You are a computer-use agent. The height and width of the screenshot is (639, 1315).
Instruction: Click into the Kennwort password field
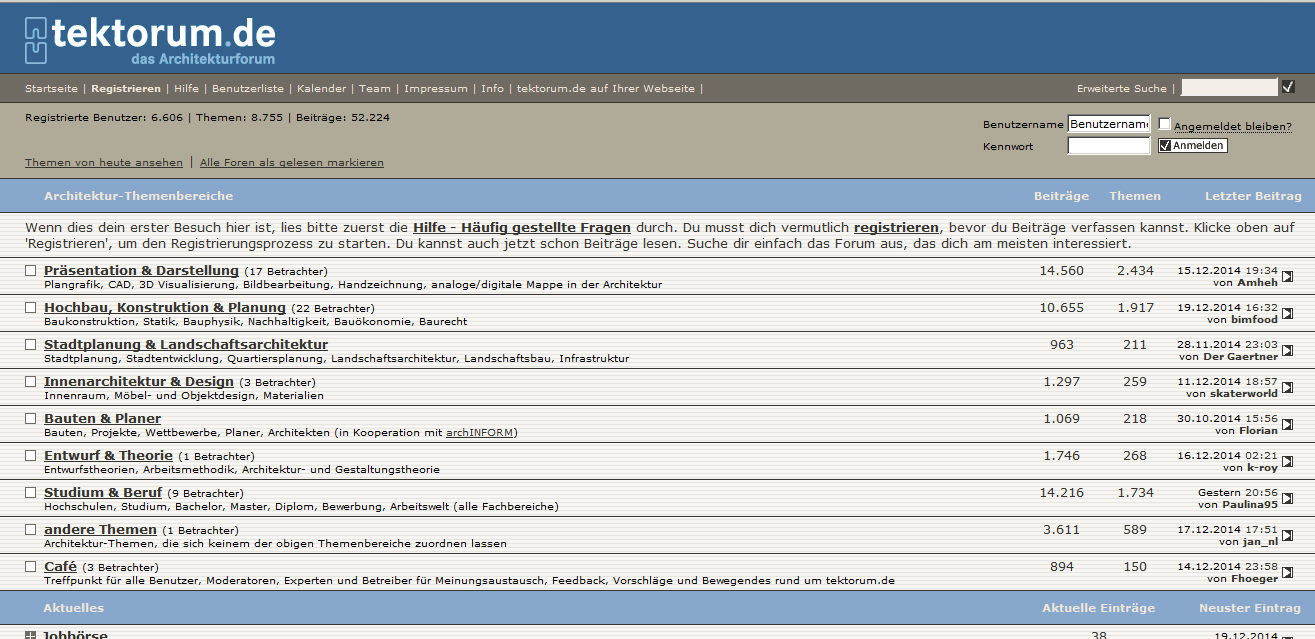tap(1108, 146)
